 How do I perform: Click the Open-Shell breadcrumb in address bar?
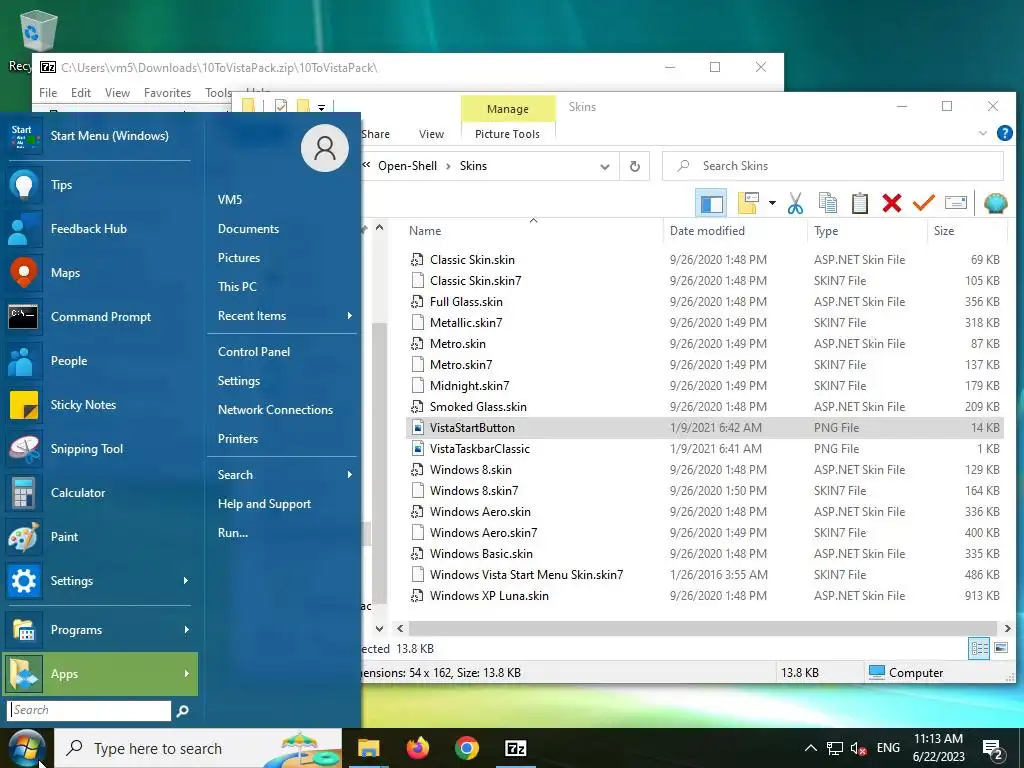[x=407, y=166]
